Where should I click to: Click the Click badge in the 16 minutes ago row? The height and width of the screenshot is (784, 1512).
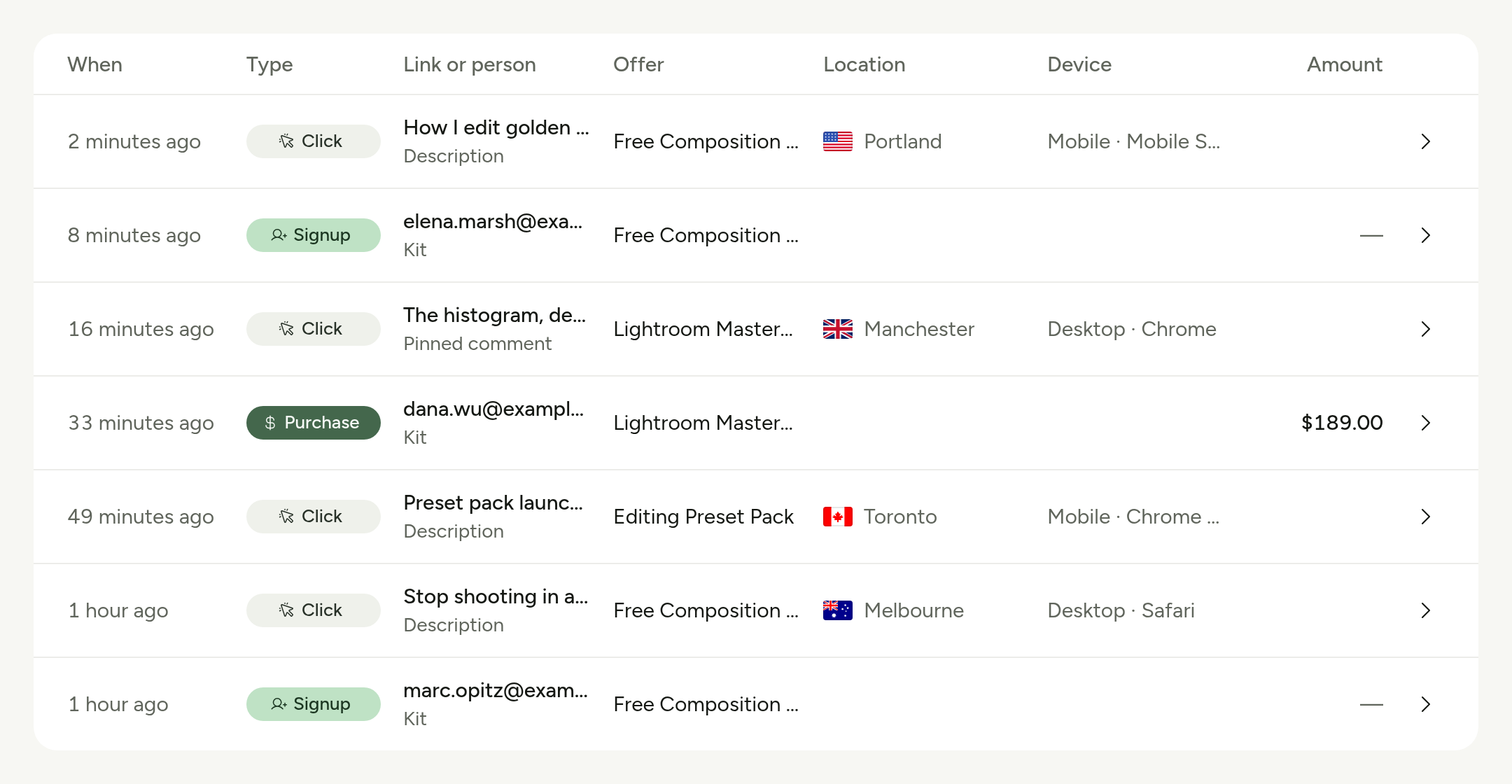[x=313, y=329]
